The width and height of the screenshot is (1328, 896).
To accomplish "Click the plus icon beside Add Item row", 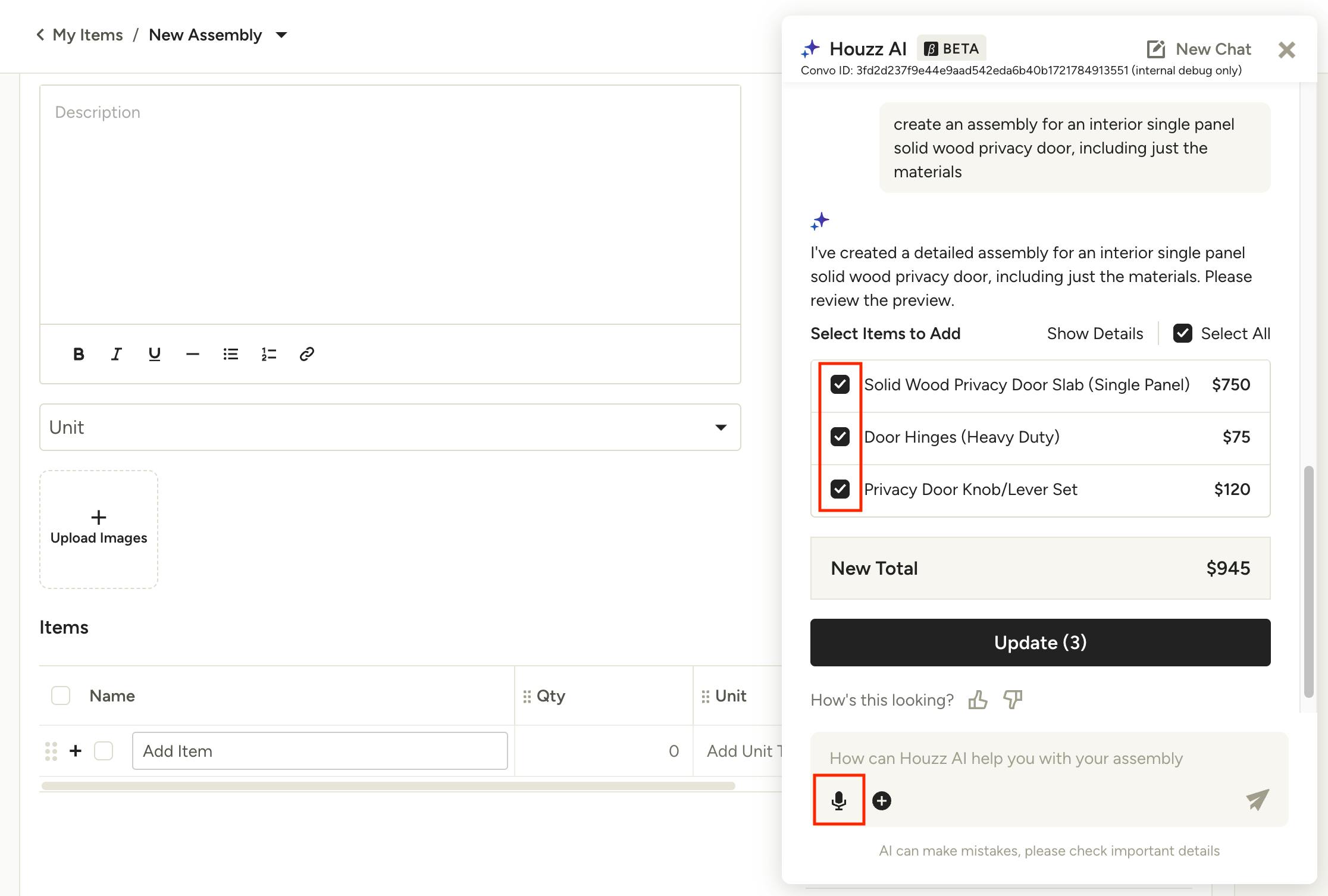I will (76, 751).
